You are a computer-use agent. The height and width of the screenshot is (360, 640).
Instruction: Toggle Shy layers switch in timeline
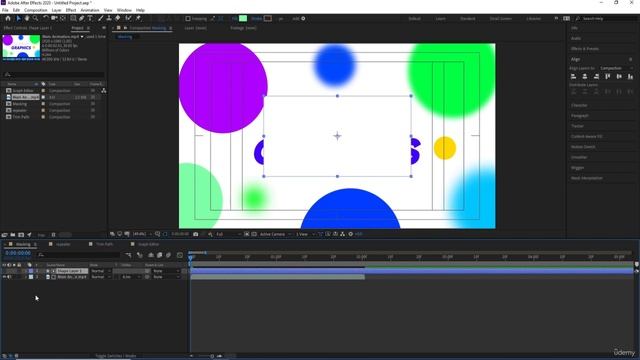151,255
